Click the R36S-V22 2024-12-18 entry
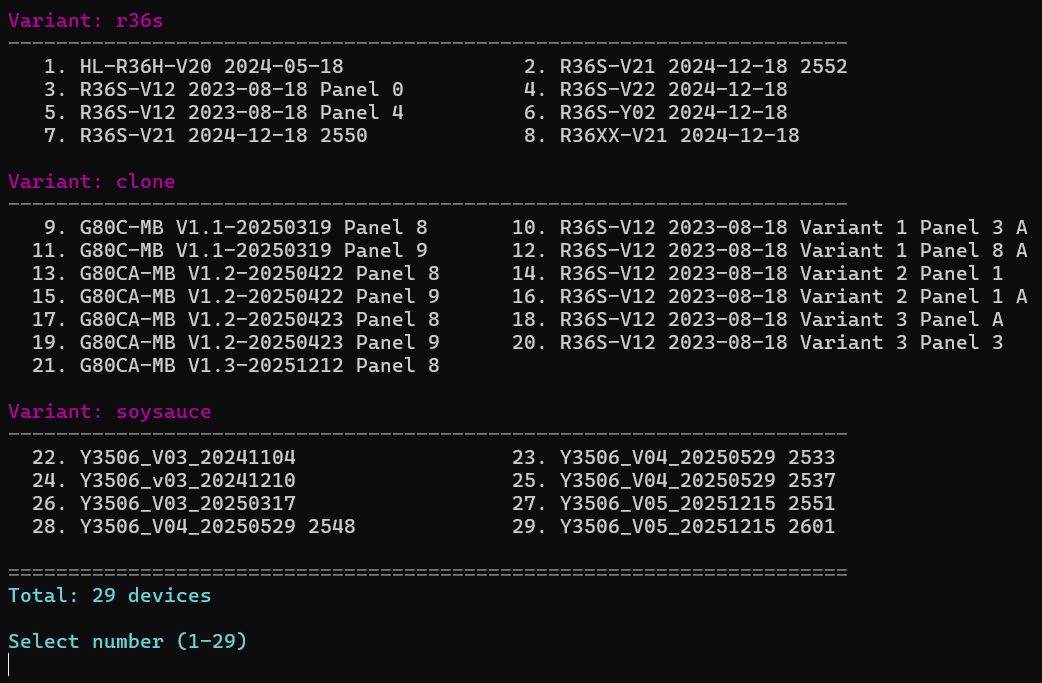The width and height of the screenshot is (1042, 683). [655, 90]
